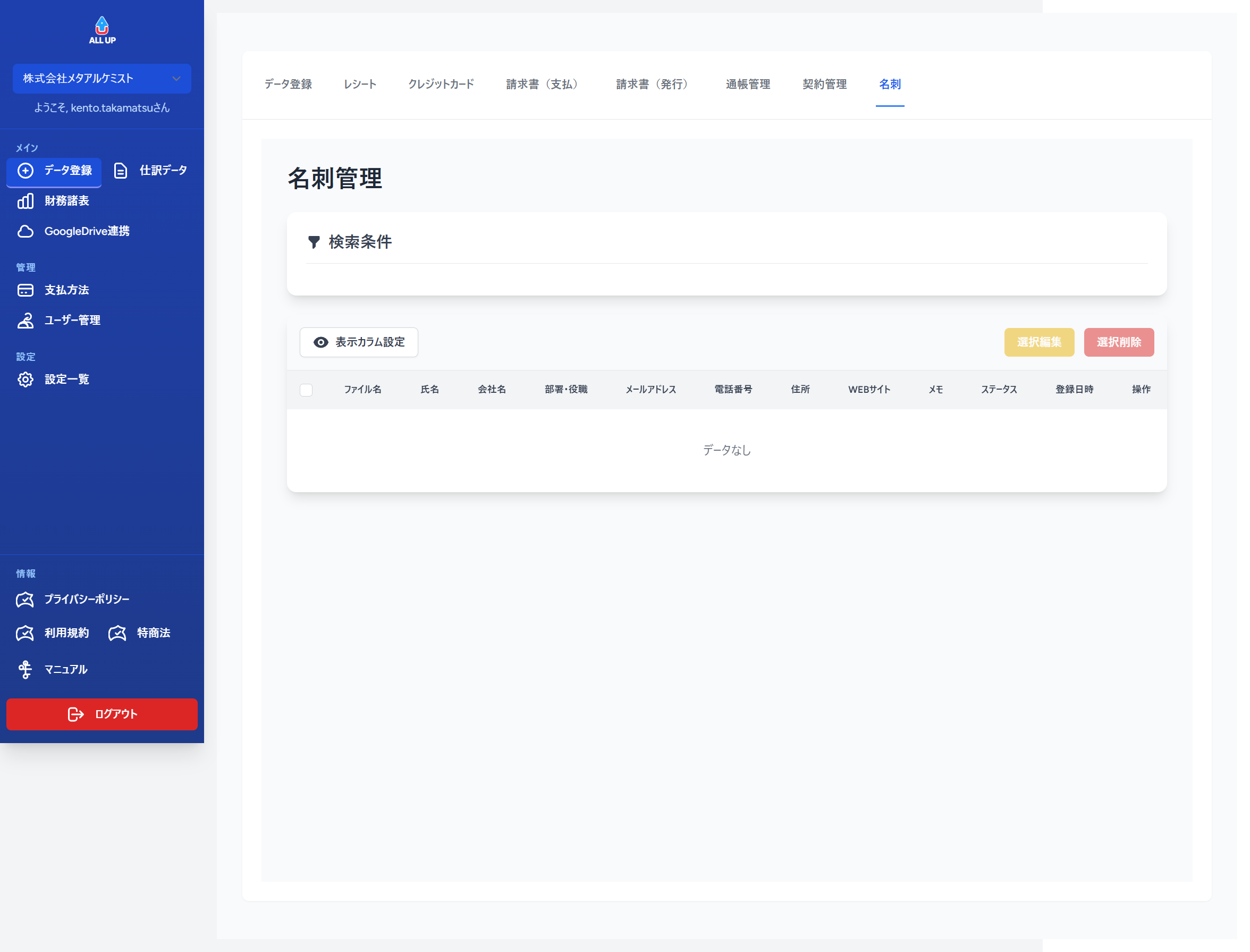The width and height of the screenshot is (1250, 952).
Task: Click the データなし empty table message
Action: tap(727, 450)
